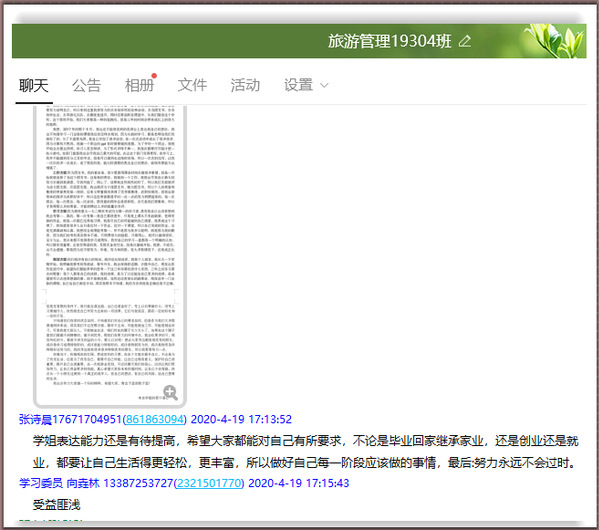The image size is (599, 530).
Task: Click the timestamp 2020-4-19 17:13:52
Action: [x=241, y=419]
